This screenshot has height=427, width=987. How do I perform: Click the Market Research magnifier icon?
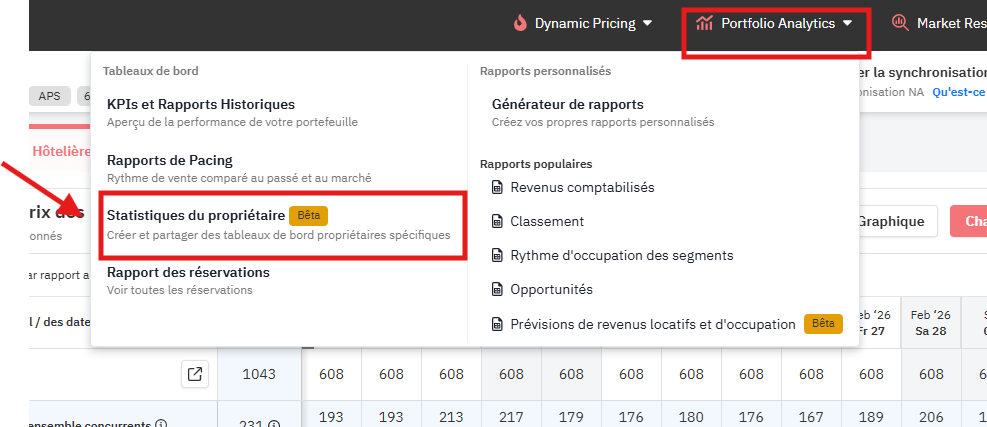899,23
